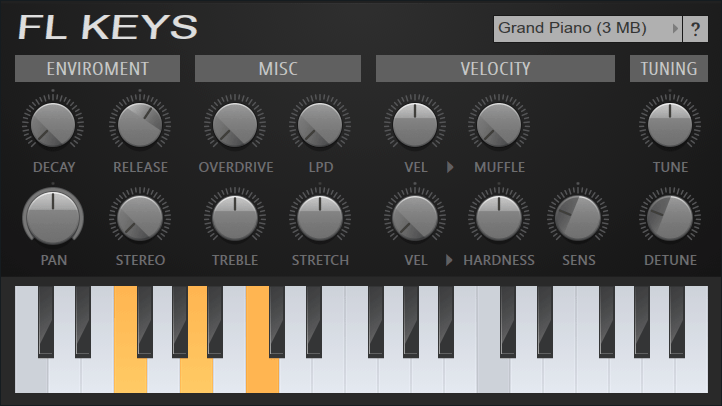Click the arrow between VEL and MUFFLE
The image size is (722, 406).
point(450,167)
